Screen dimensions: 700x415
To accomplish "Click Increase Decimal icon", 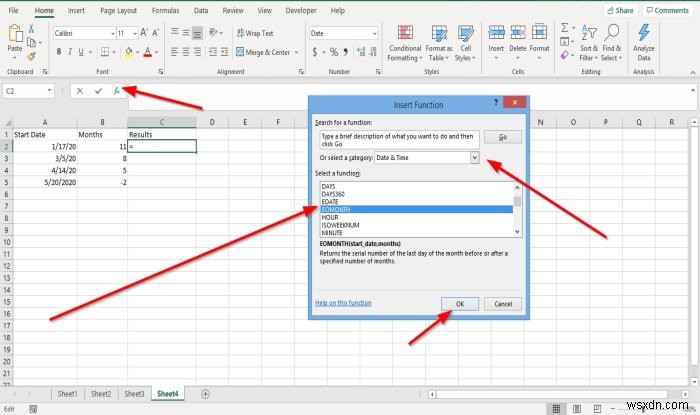I will (x=361, y=52).
